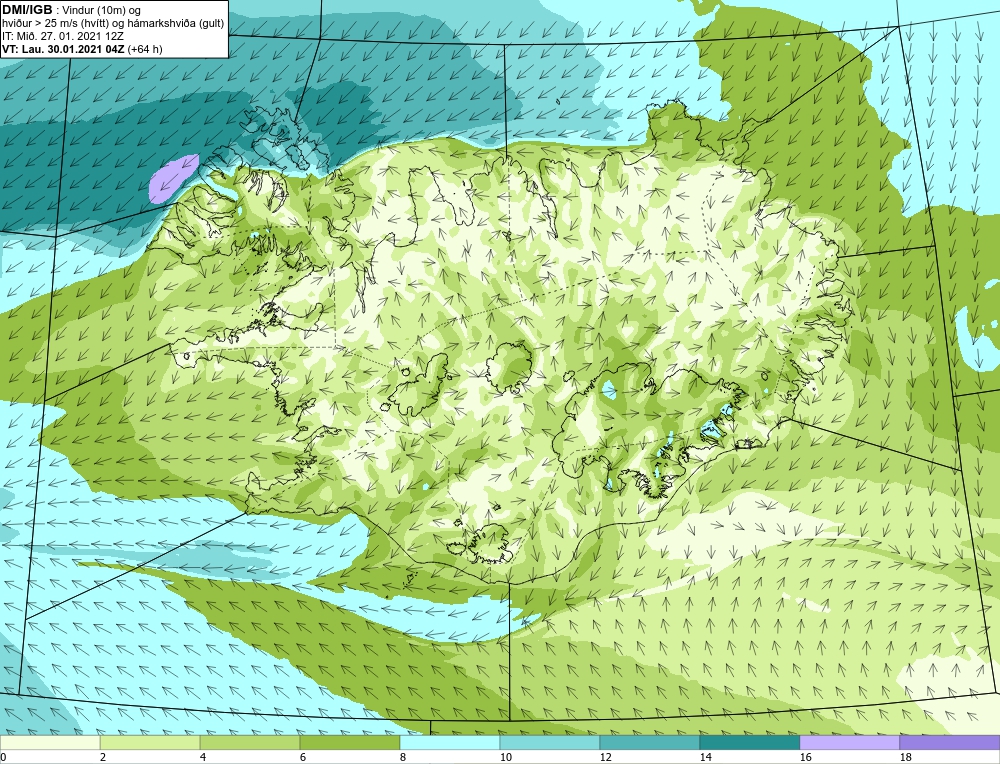Click the lavender 16–18 legend swatch

pos(849,743)
